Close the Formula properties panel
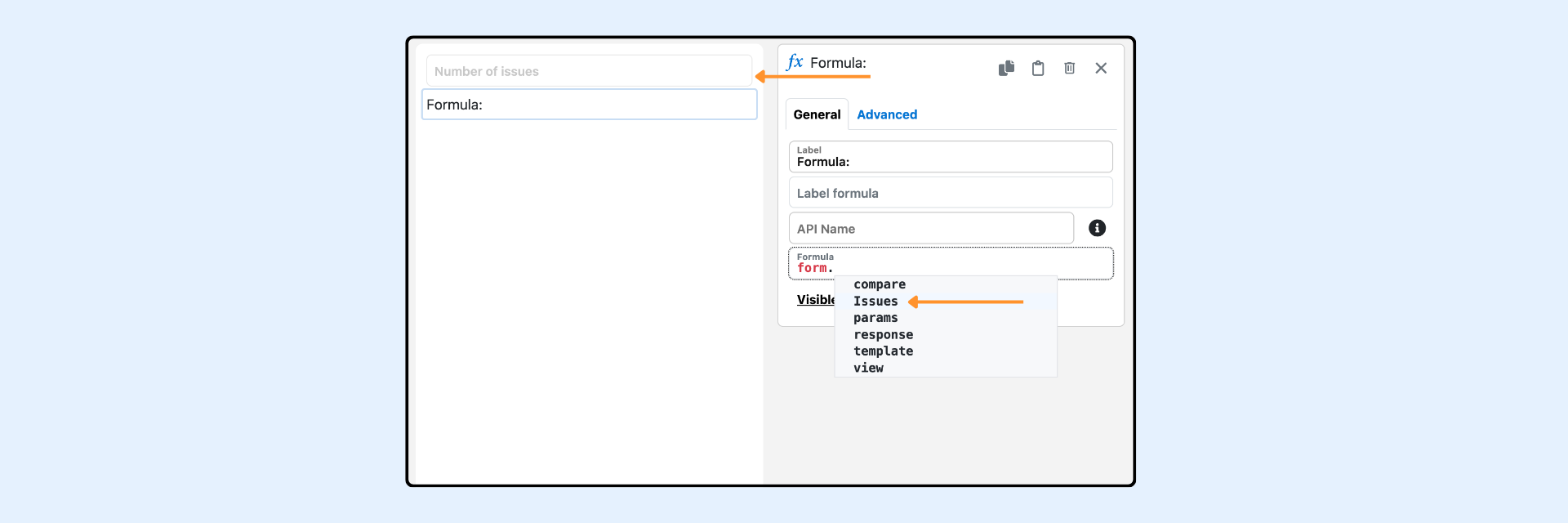 [1101, 68]
